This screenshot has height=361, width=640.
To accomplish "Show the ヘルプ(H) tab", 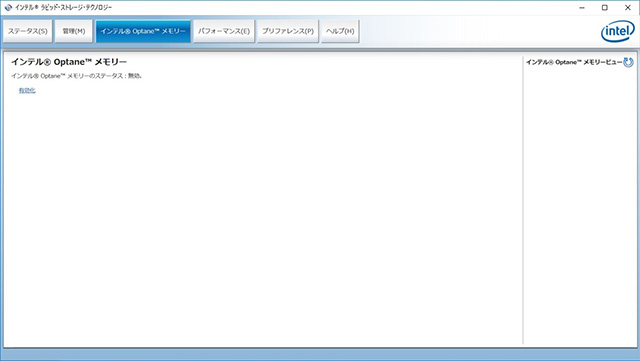I will click(340, 31).
